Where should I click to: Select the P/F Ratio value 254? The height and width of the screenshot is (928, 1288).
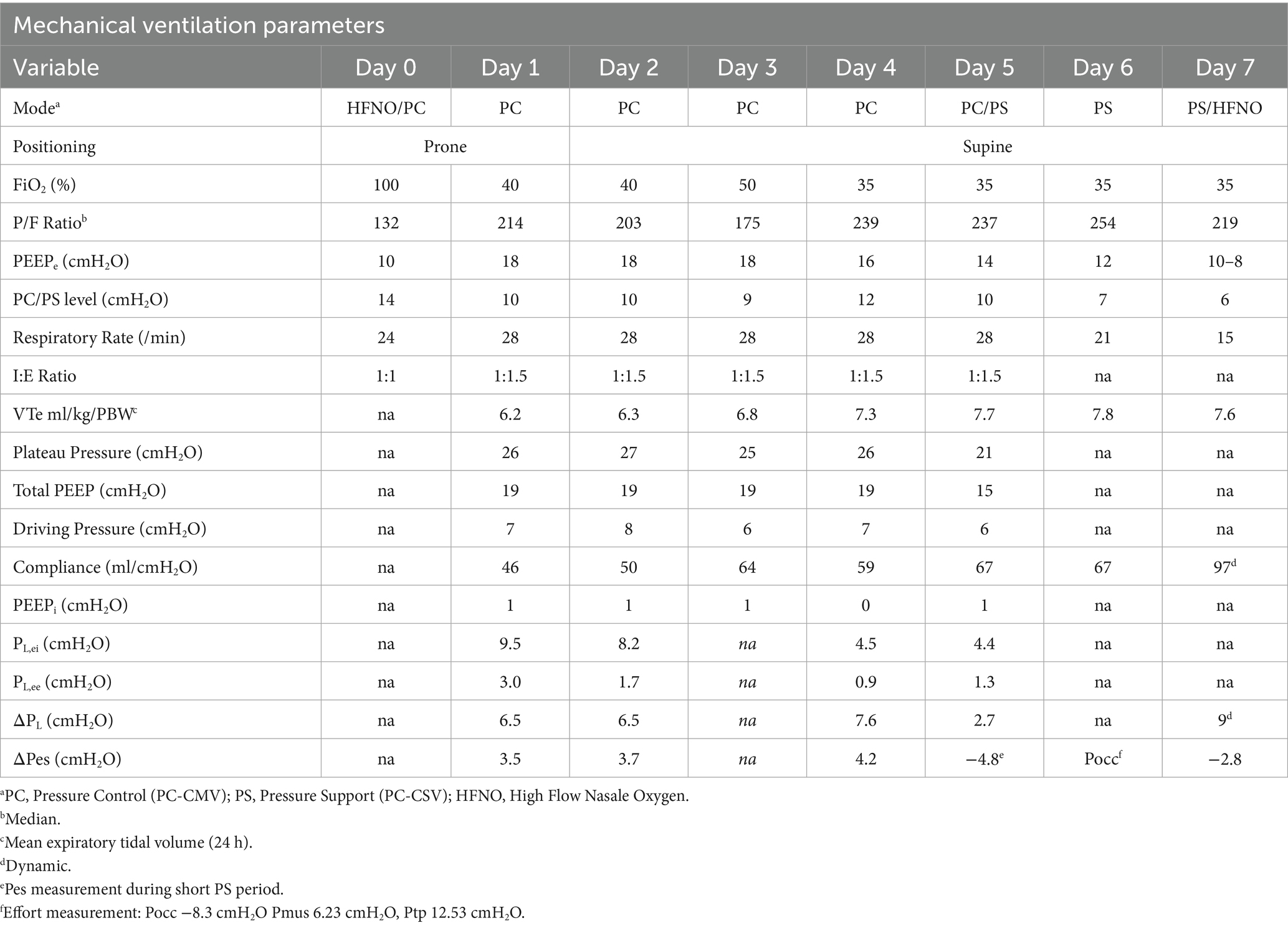1102,222
